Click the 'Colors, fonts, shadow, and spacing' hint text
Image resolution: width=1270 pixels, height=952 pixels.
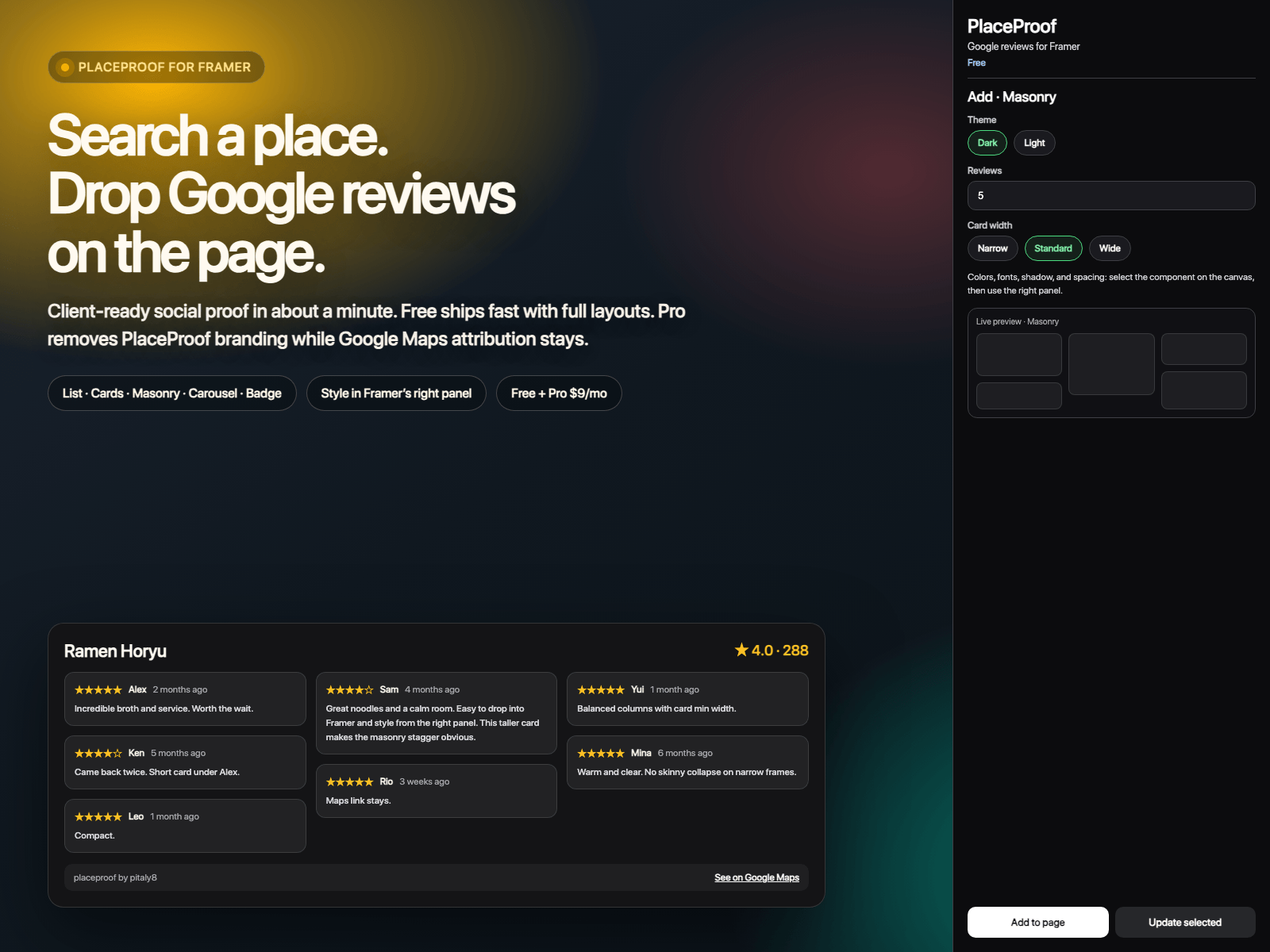click(1110, 284)
